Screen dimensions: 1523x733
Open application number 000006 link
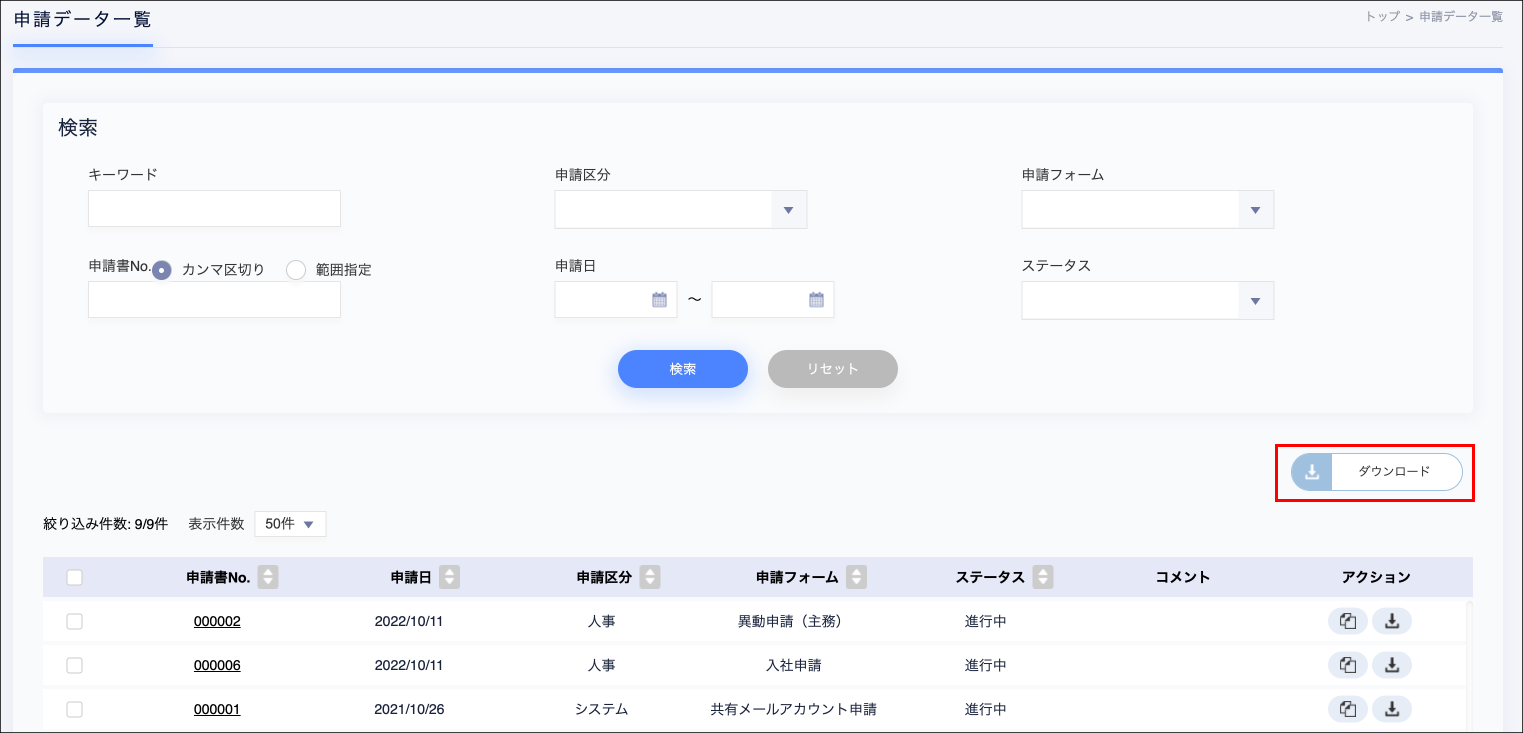pyautogui.click(x=217, y=665)
